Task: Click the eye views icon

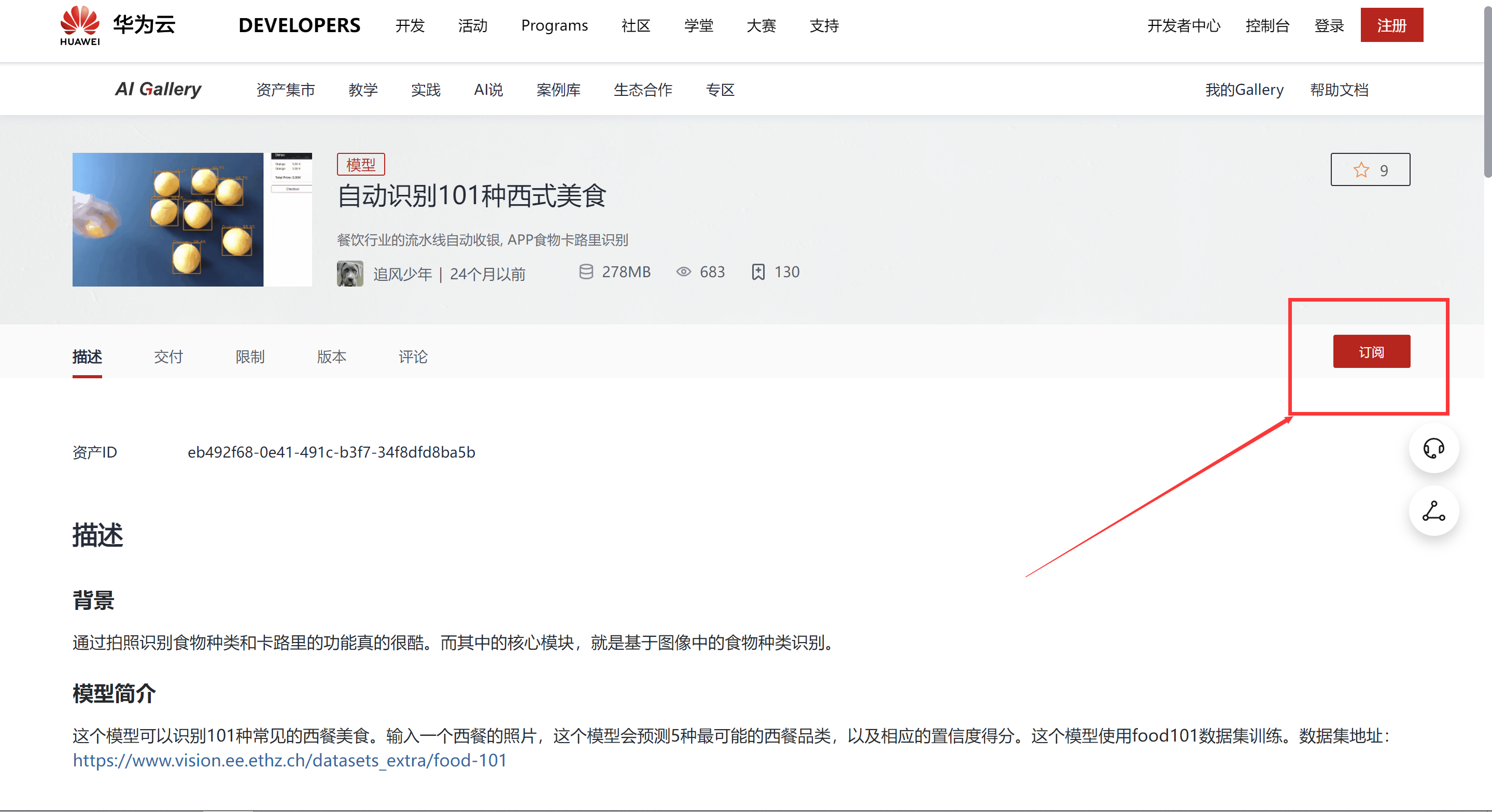Action: [x=683, y=272]
